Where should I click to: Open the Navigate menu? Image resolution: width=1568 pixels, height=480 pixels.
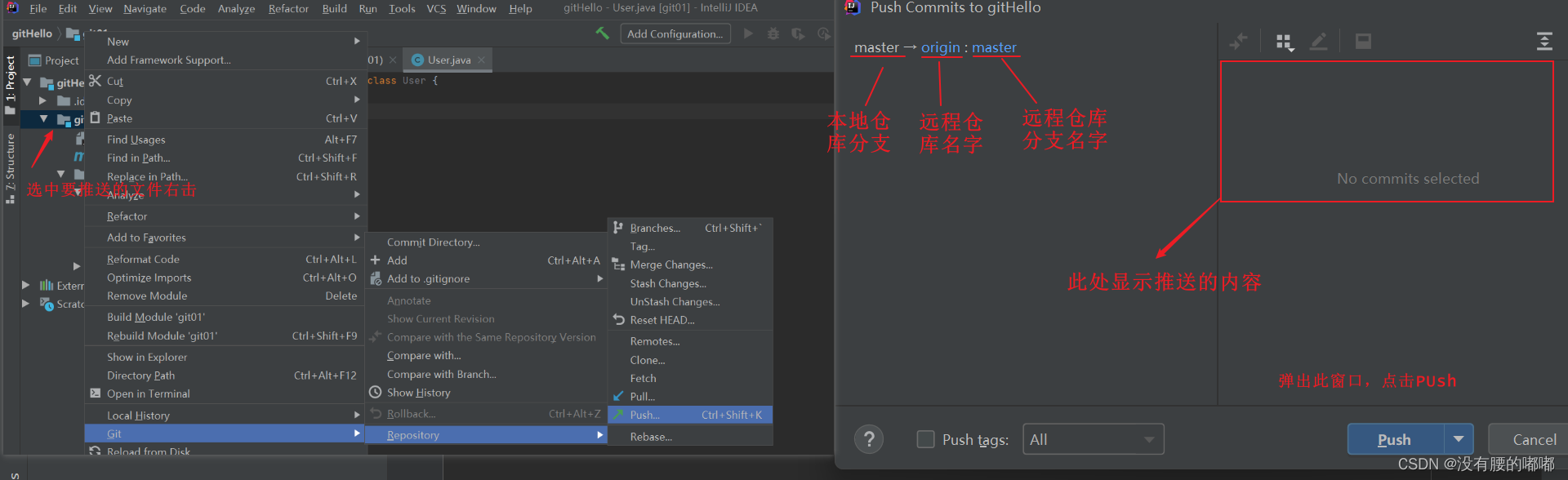145,8
